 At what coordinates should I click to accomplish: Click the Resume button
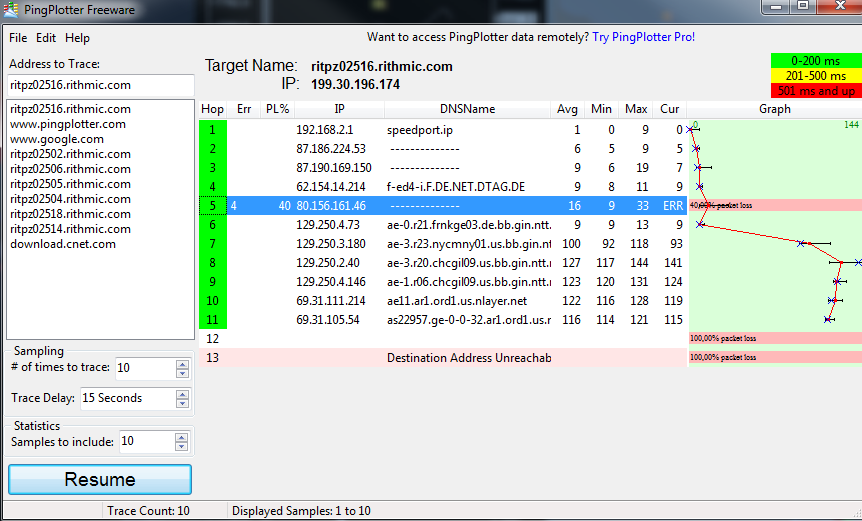(x=100, y=479)
